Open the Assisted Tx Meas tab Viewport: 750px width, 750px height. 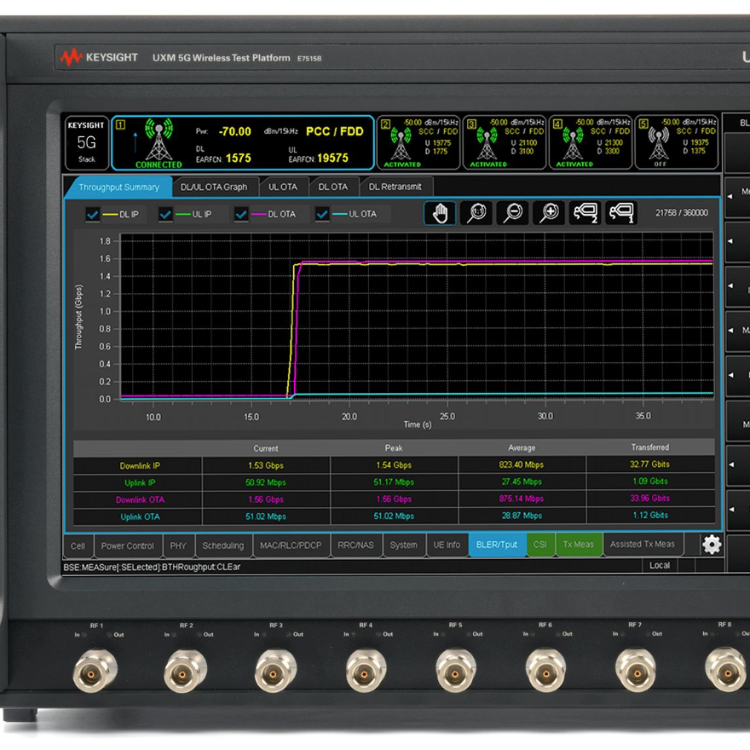pos(642,544)
